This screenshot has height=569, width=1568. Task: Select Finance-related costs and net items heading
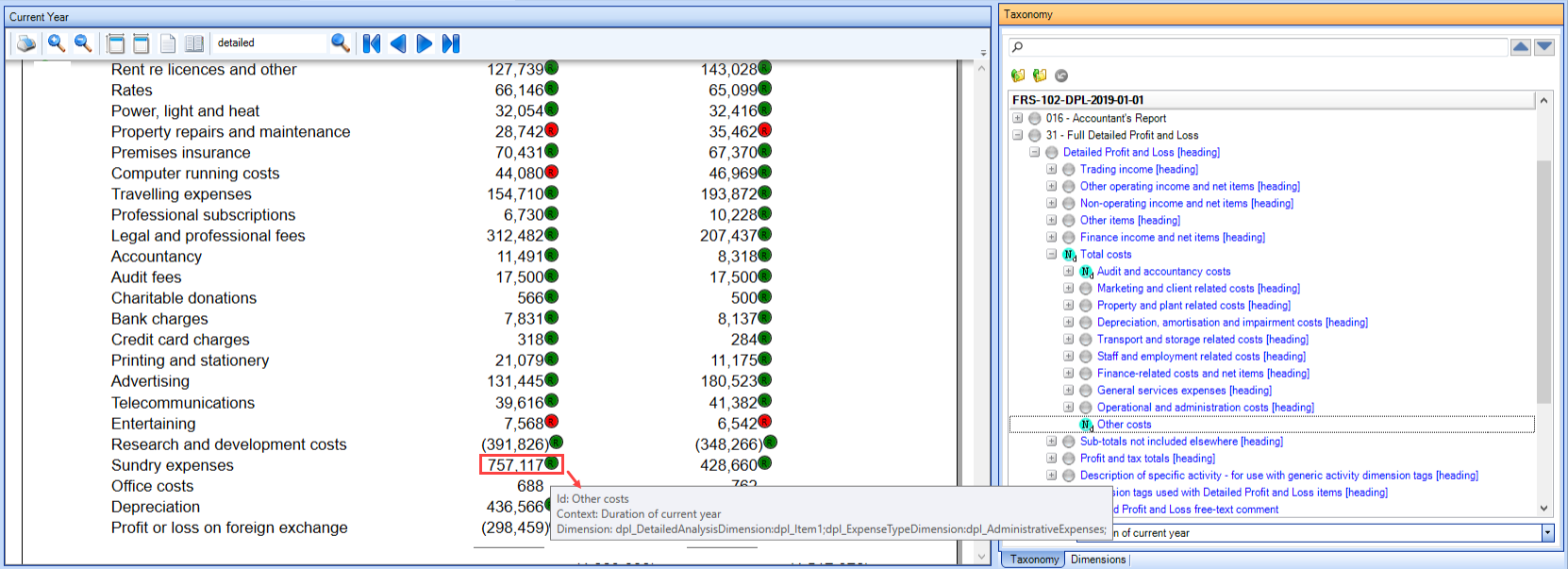click(x=1203, y=374)
